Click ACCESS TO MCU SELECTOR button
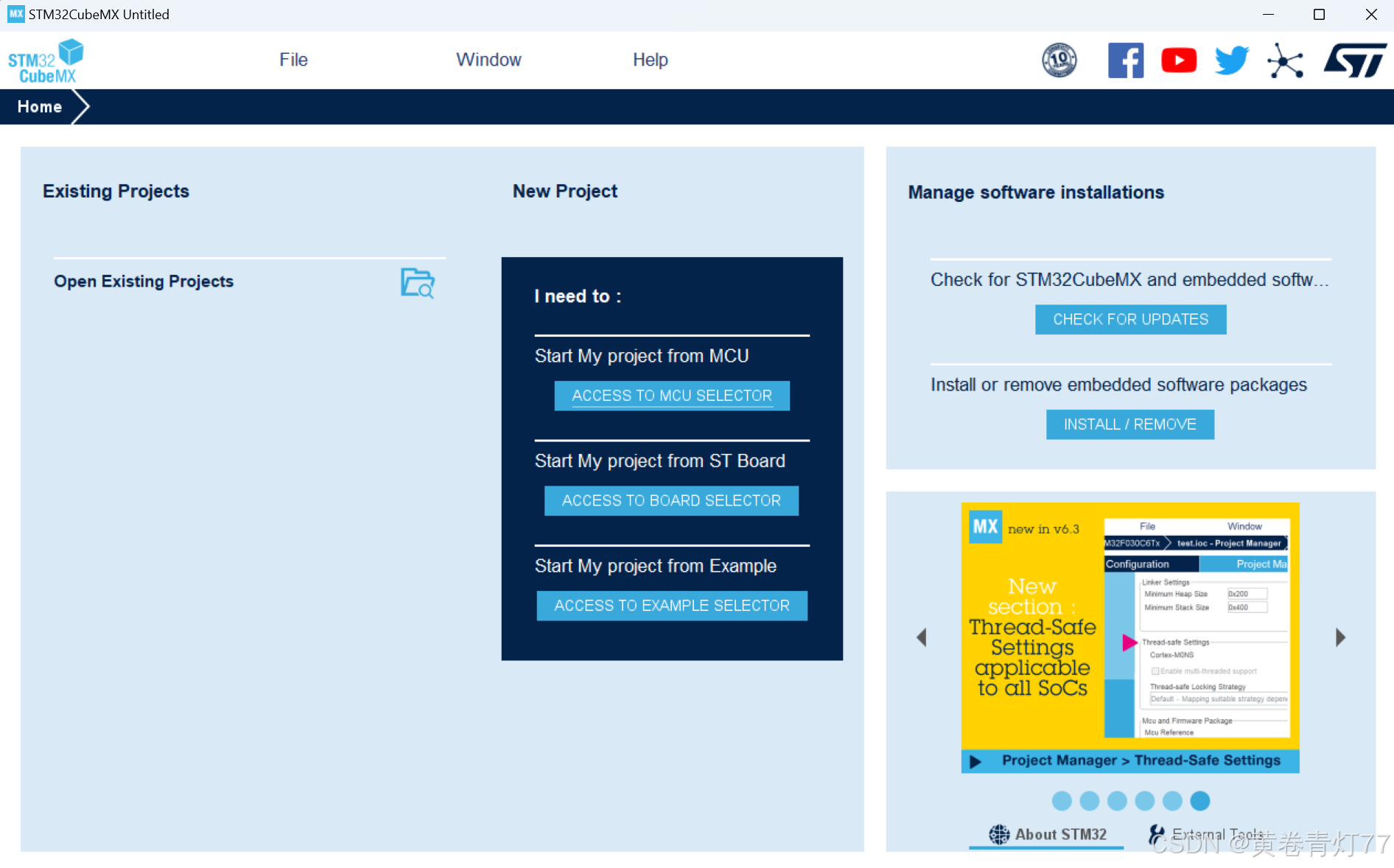Viewport: 1394px width, 868px height. click(x=672, y=396)
